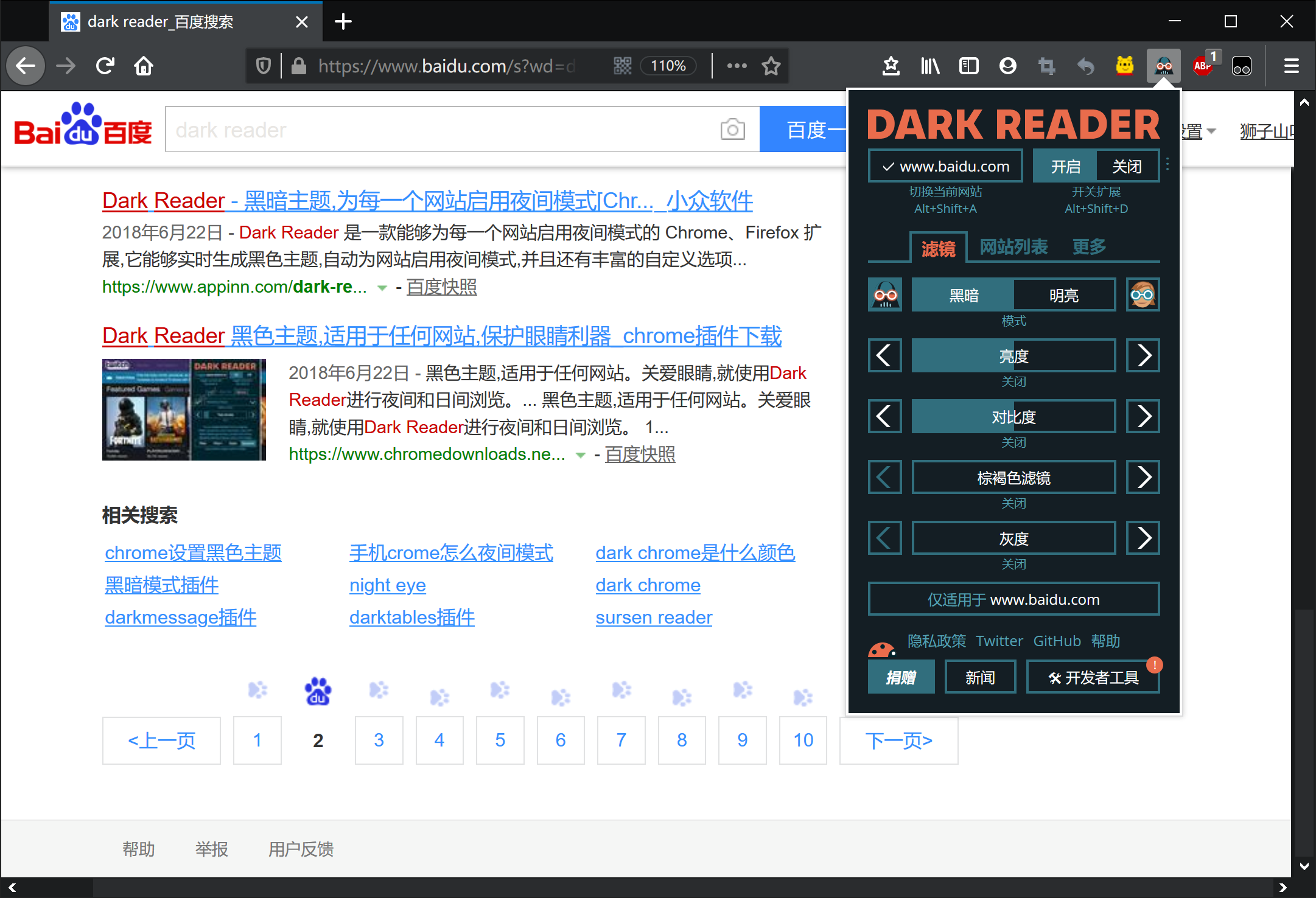
Task: Close Dark Reader popup via toolbar icon
Action: click(x=1164, y=66)
